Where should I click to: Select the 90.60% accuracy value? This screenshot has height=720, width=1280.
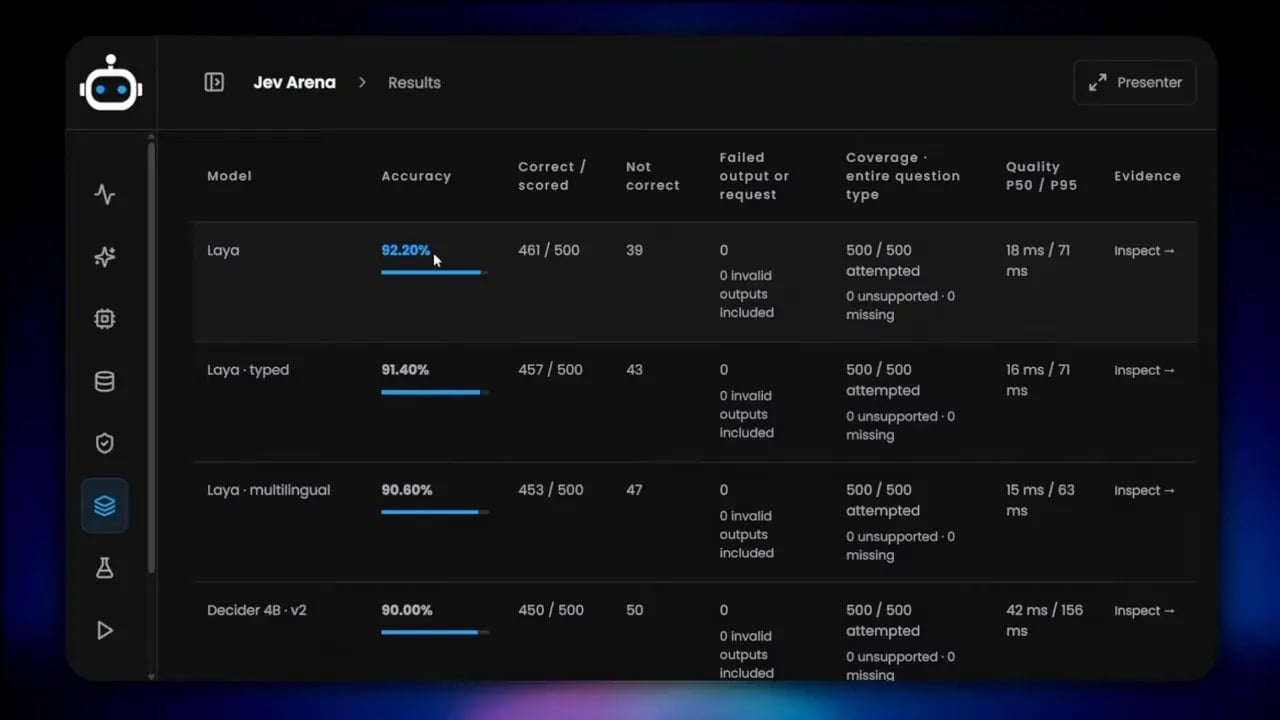(x=407, y=490)
